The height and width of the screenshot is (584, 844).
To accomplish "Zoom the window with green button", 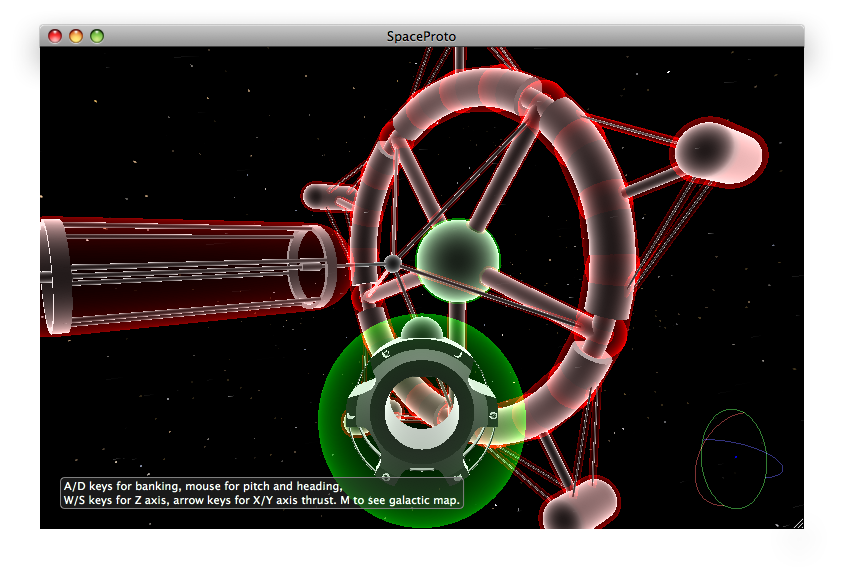I will tap(97, 36).
